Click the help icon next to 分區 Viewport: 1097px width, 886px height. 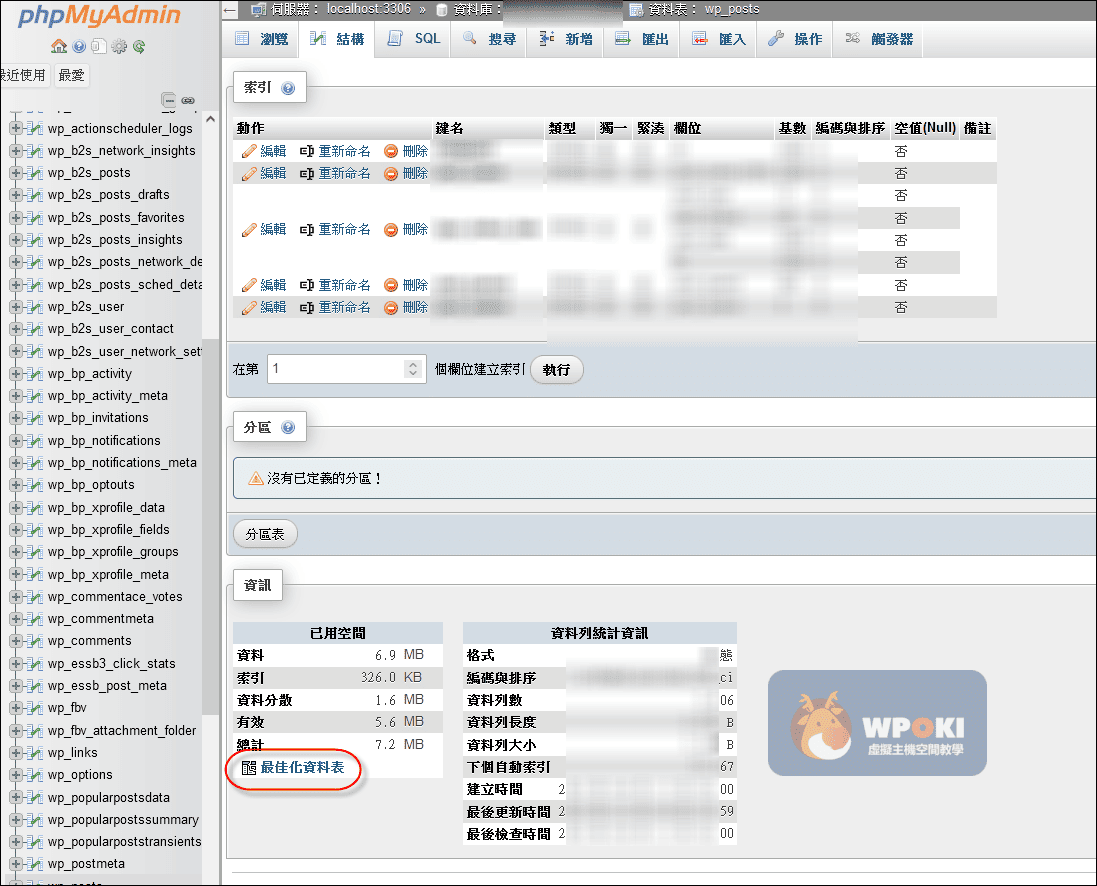[288, 428]
